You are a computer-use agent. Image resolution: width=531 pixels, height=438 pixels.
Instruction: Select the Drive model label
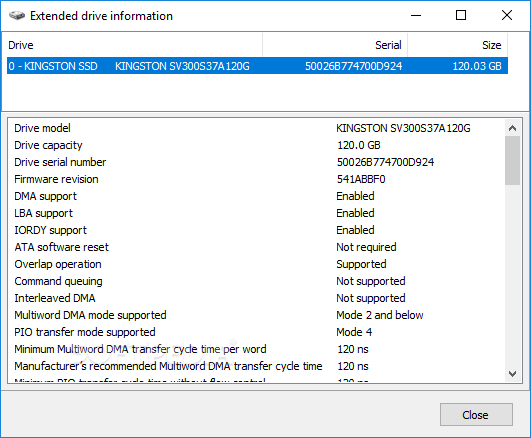point(42,128)
